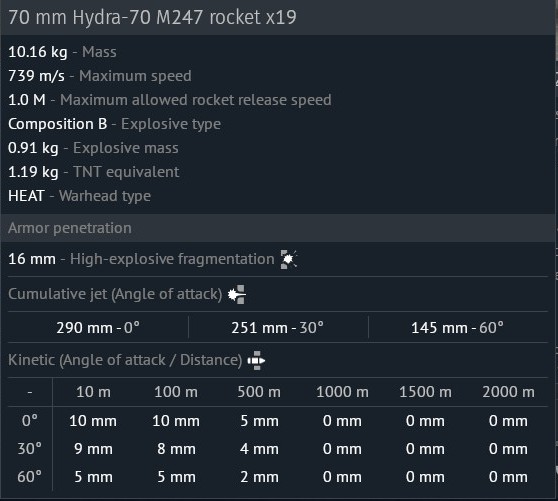Click the '0°' row header
The image size is (558, 501).
click(x=30, y=421)
